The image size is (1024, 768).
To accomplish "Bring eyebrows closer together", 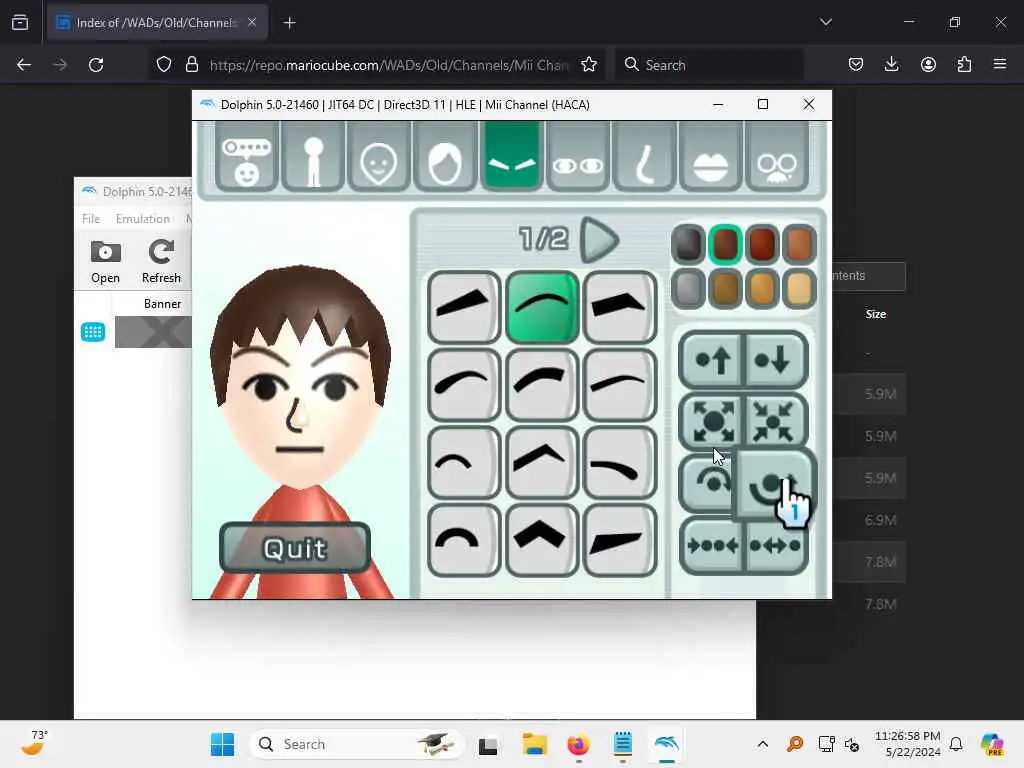I will 712,545.
